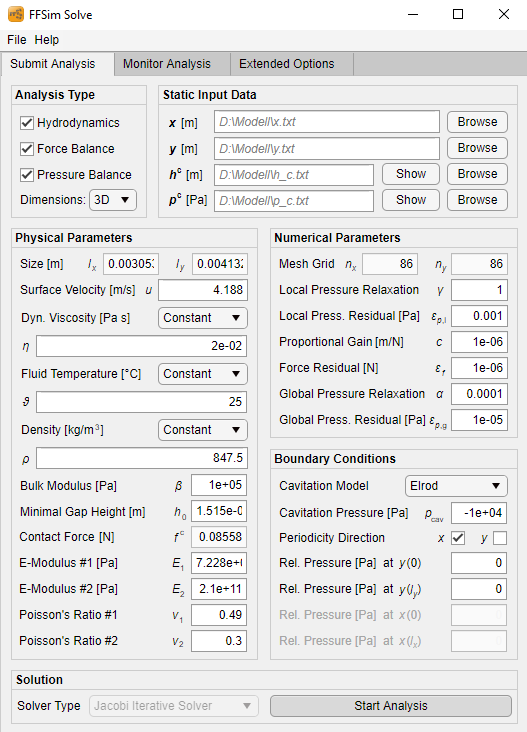Expand the Dyn. Viscosity Constant dropdown
Viewport: 527px width, 732px height.
202,318
